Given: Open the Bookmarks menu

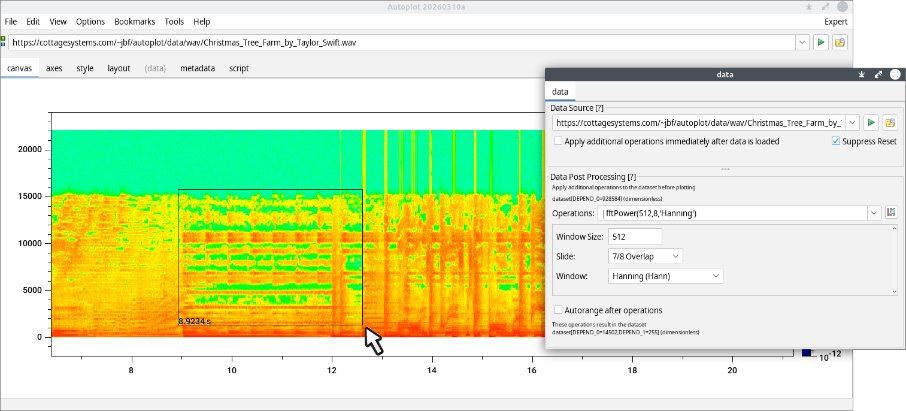Looking at the screenshot, I should 134,21.
